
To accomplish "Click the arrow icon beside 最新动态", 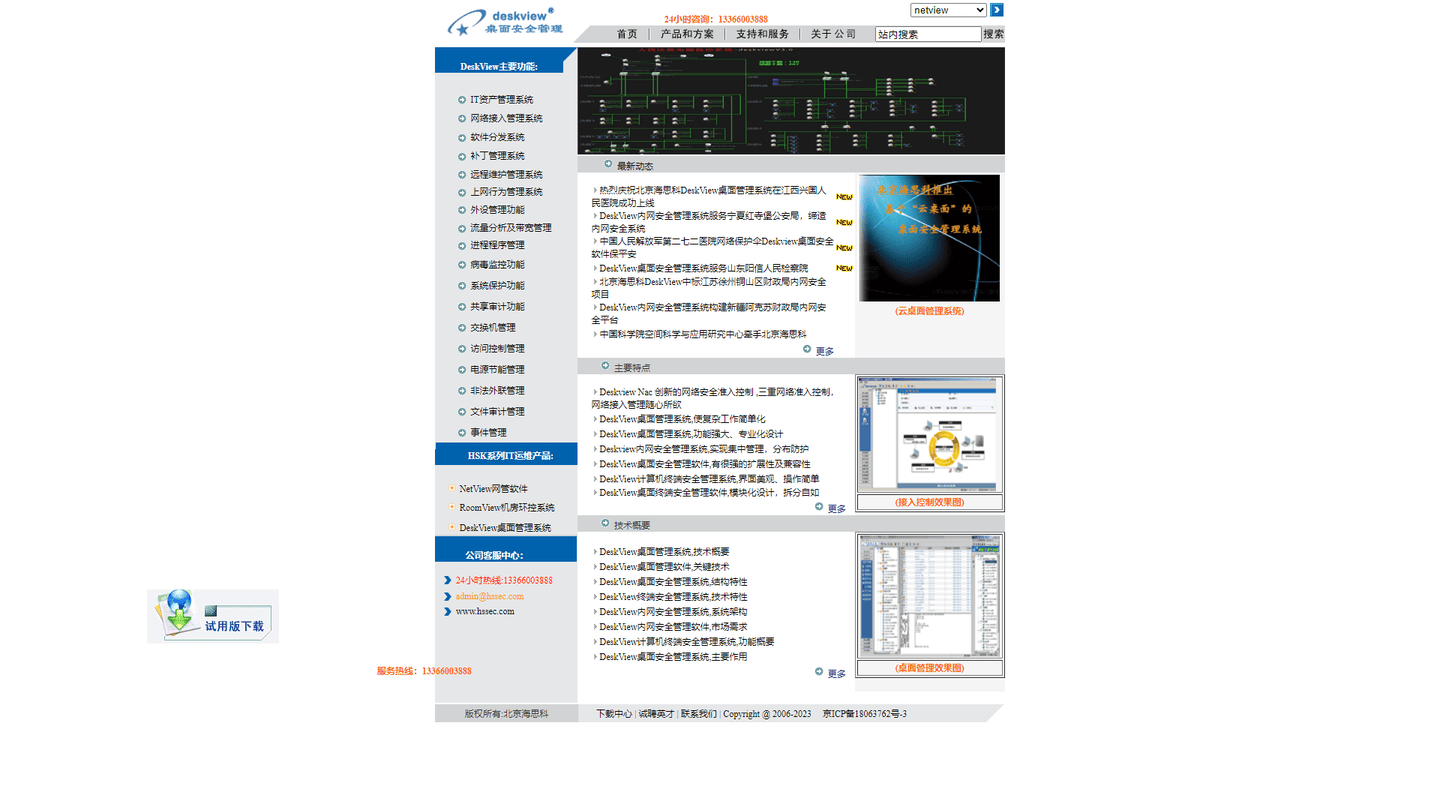I will point(608,164).
